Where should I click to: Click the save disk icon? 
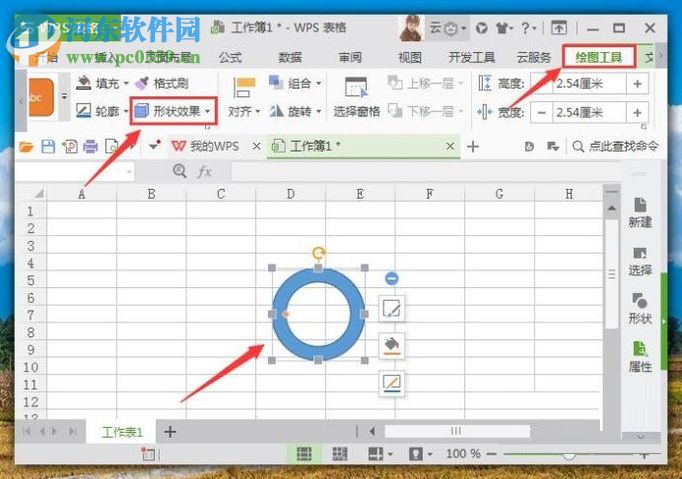48,147
